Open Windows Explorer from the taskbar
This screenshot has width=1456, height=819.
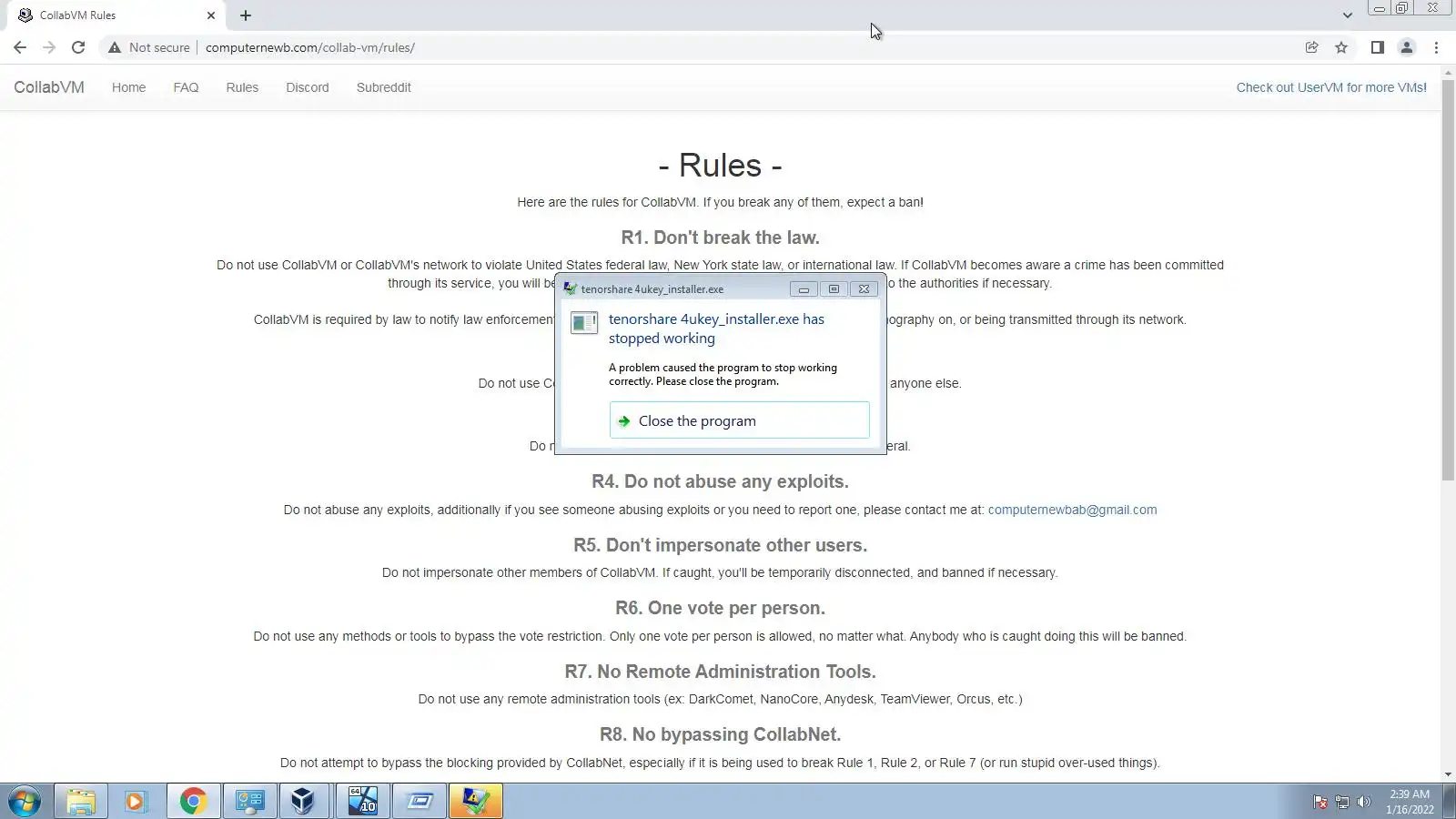[81, 802]
